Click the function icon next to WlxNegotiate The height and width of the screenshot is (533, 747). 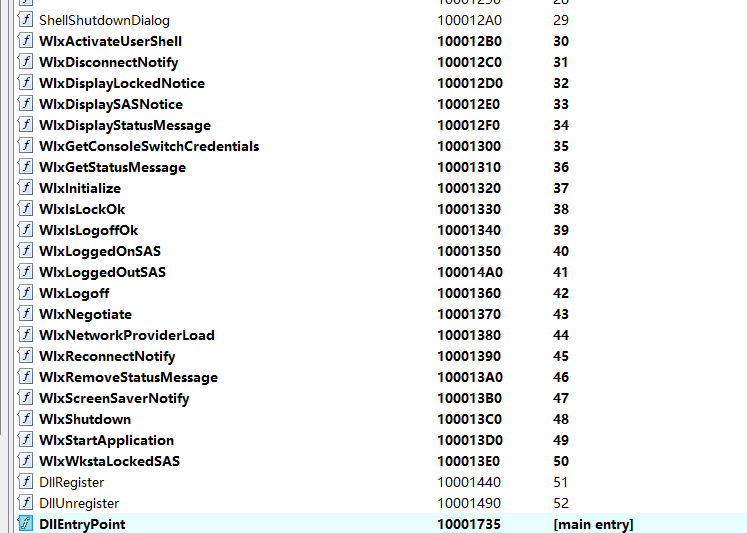pyautogui.click(x=25, y=314)
